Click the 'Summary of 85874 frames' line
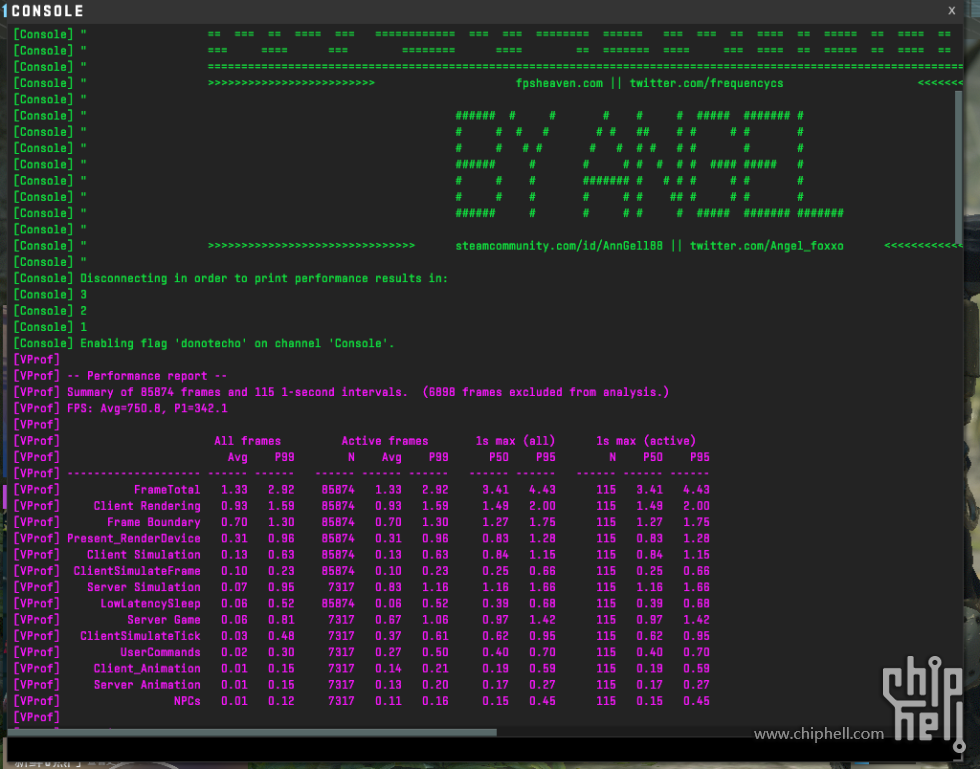The width and height of the screenshot is (980, 769). click(x=367, y=393)
